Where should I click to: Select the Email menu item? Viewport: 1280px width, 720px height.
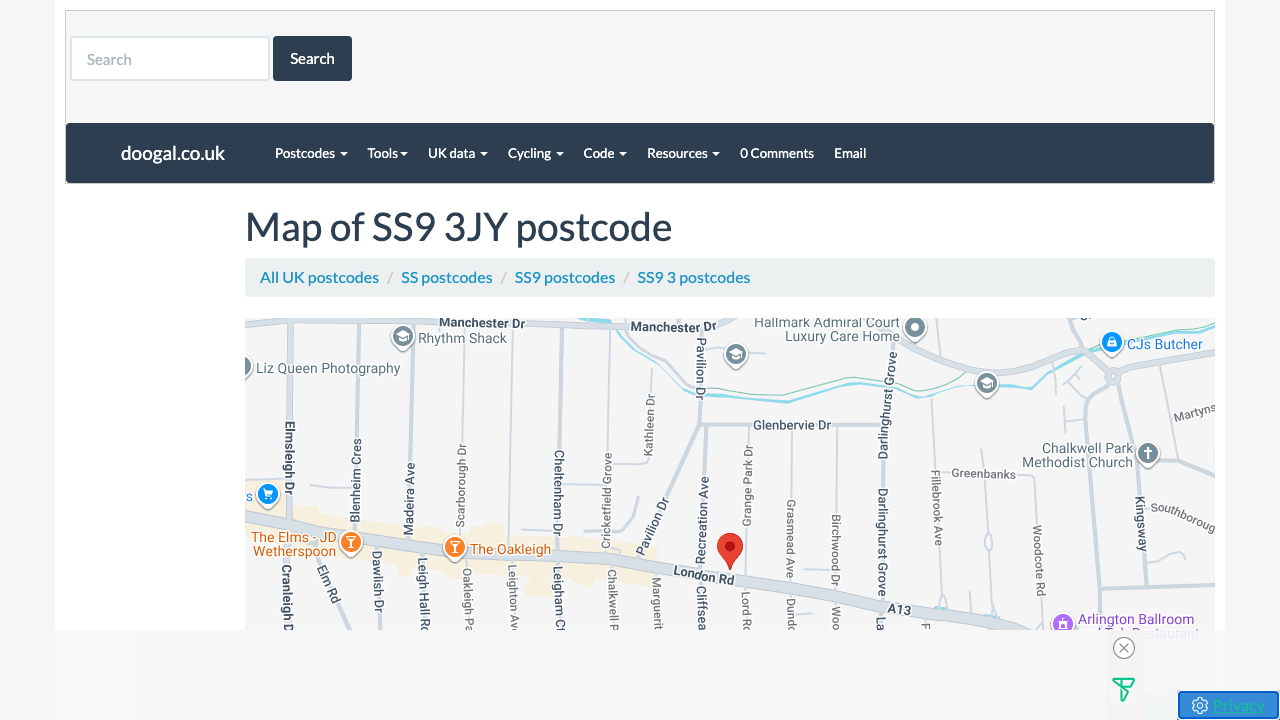point(850,153)
